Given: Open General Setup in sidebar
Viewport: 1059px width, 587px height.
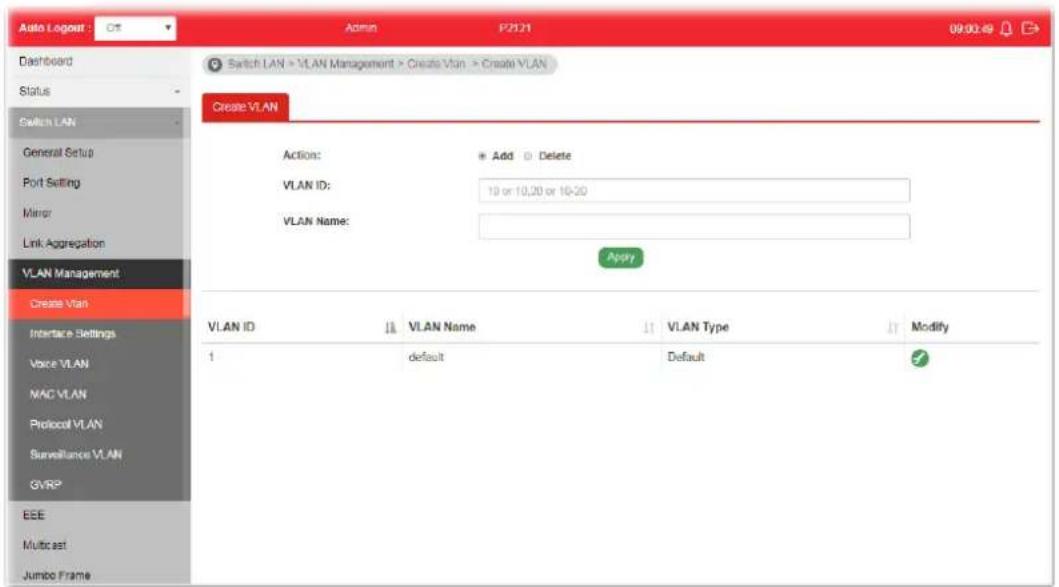Looking at the screenshot, I should pyautogui.click(x=99, y=153).
